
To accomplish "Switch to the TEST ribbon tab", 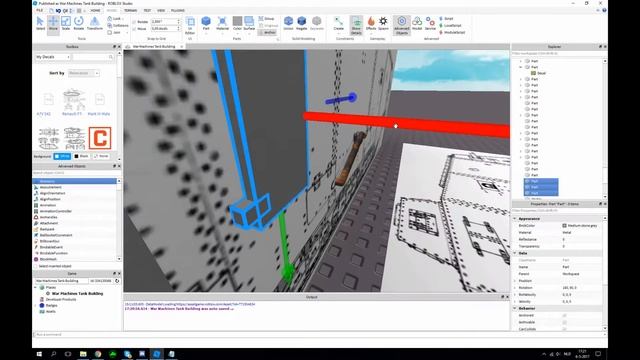I will [147, 10].
